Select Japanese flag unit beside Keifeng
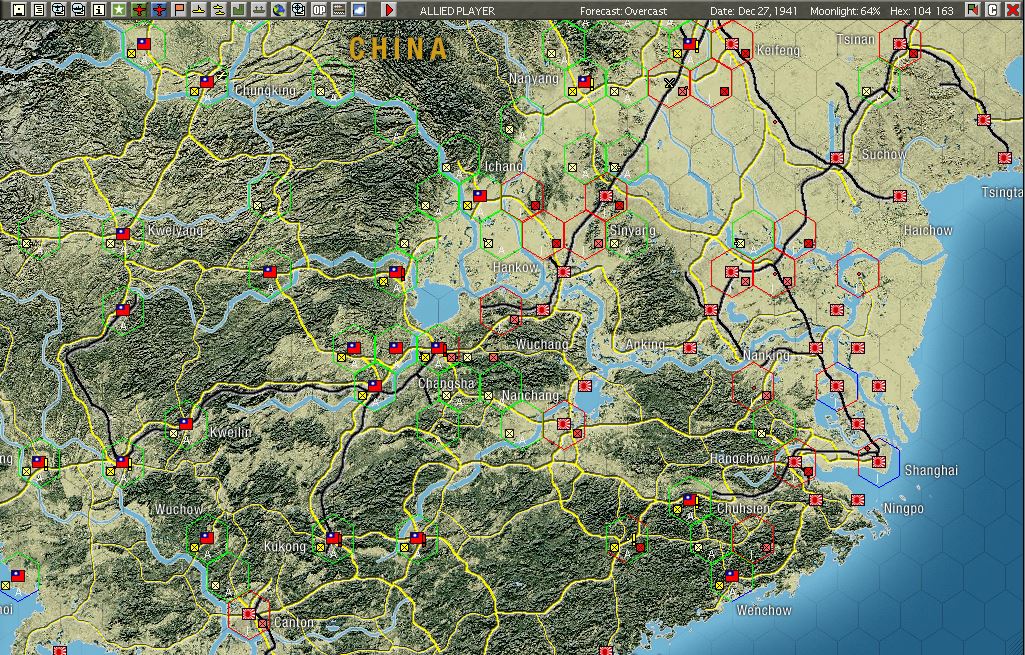This screenshot has height=655, width=1025. click(x=731, y=44)
